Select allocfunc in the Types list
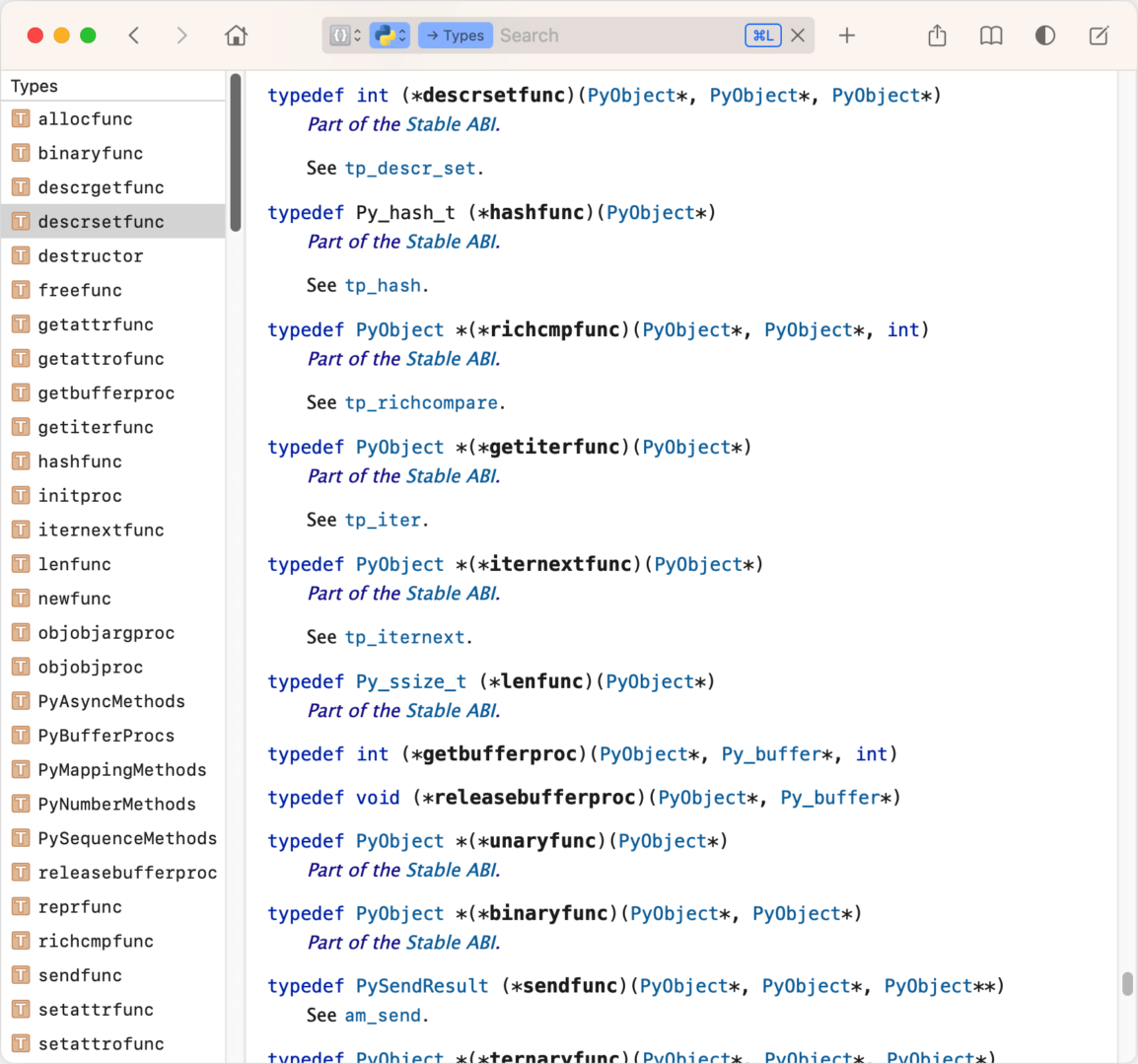The image size is (1138, 1064). [113, 119]
